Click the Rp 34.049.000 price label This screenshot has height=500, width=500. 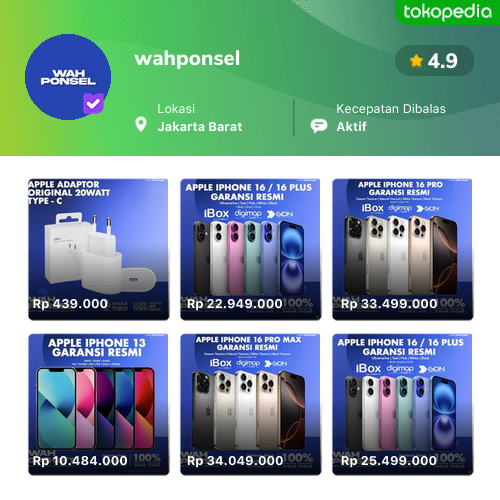click(235, 461)
